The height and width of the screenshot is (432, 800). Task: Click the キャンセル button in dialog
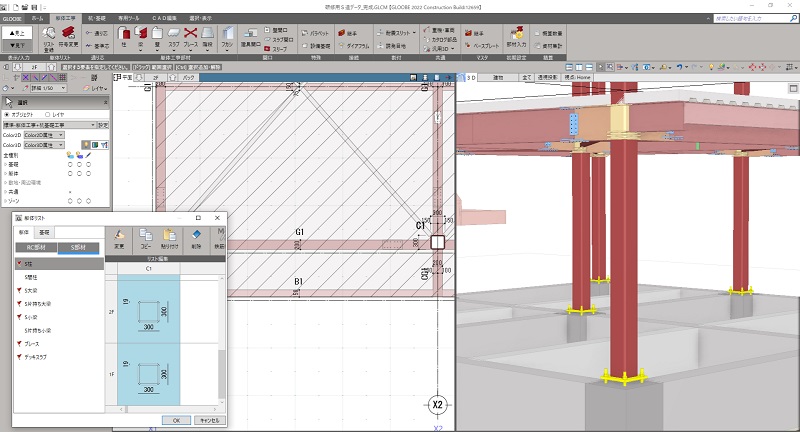tap(210, 420)
